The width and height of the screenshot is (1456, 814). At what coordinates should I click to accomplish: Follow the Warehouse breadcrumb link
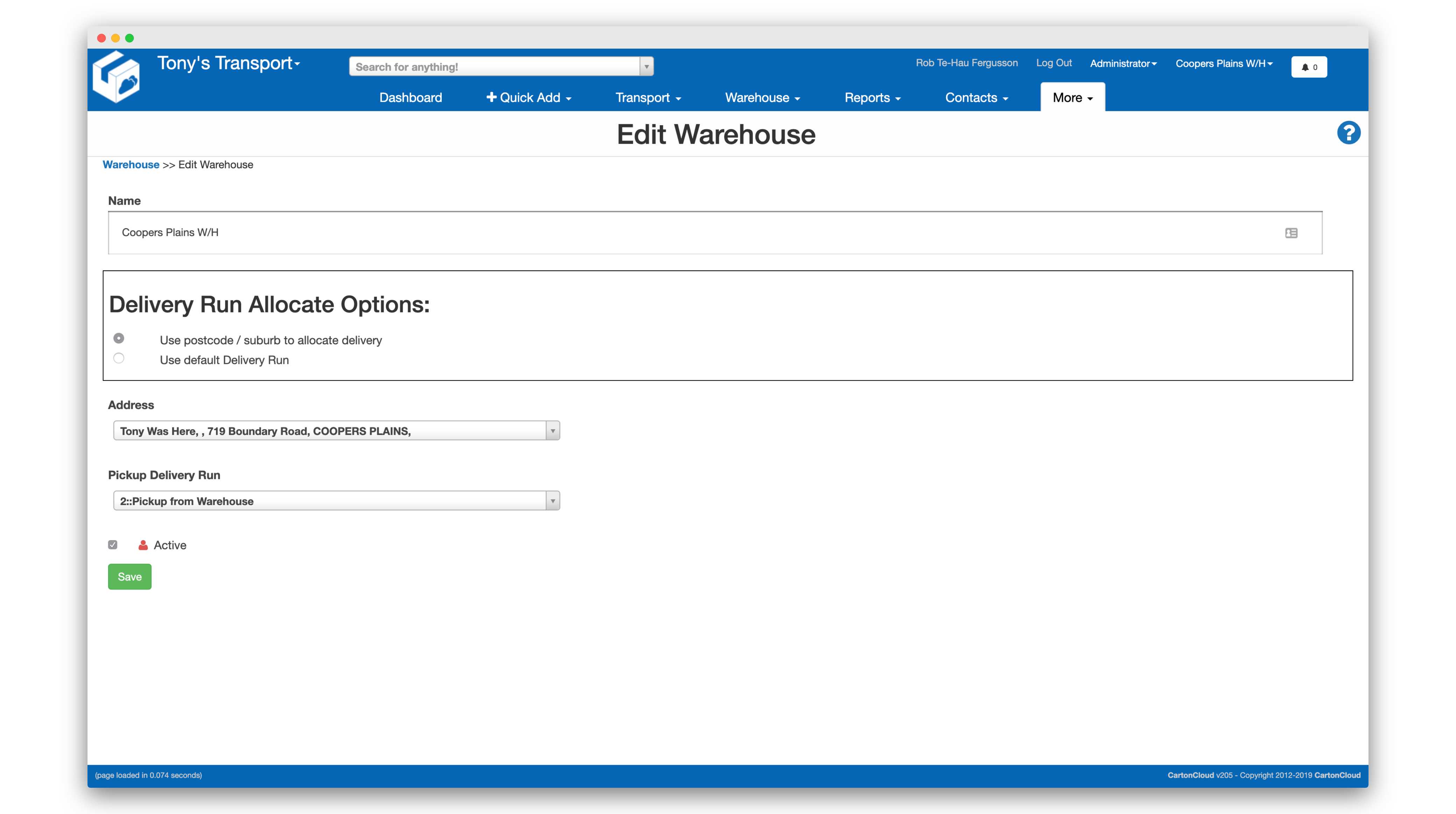(131, 164)
